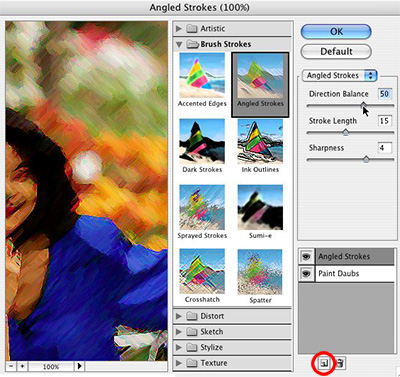Click the zoom in plus button

(x=22, y=366)
